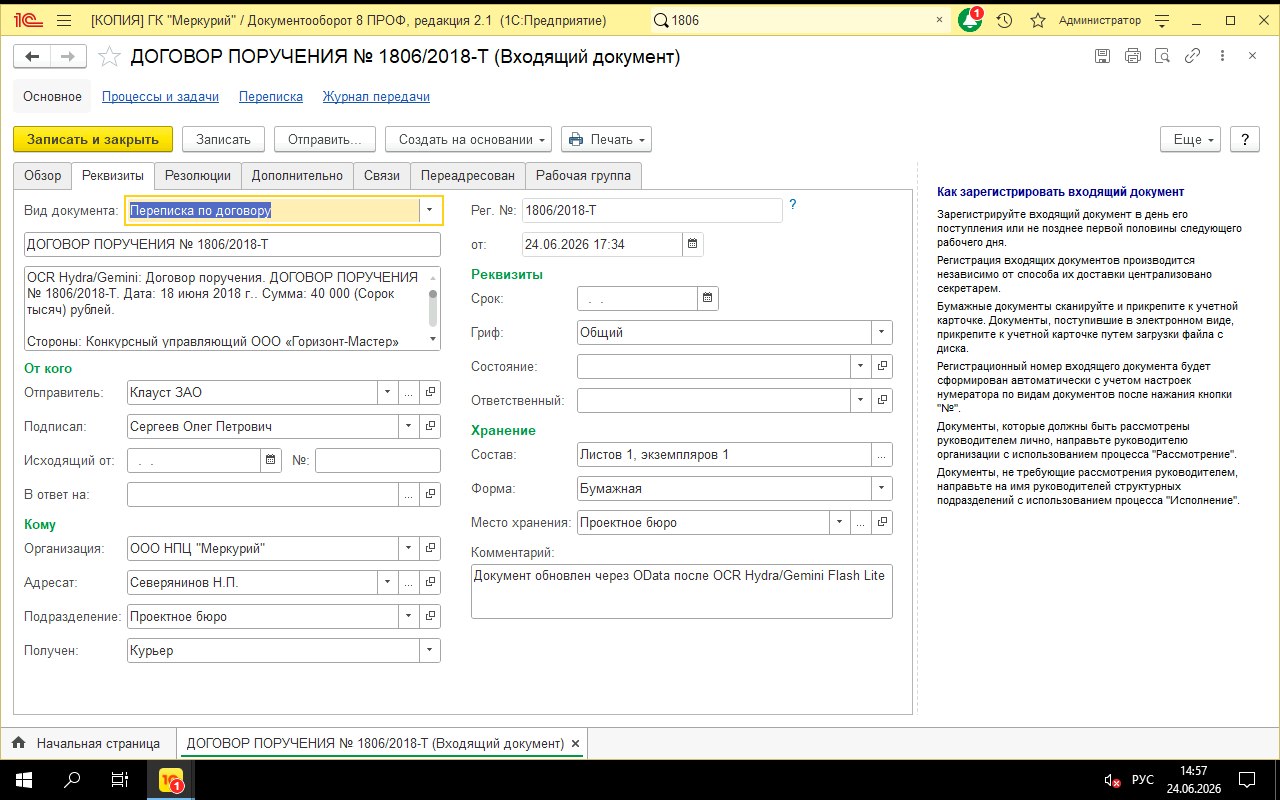Screen dimensions: 1280x800
Task: Open the history clock icon
Action: (x=1005, y=20)
